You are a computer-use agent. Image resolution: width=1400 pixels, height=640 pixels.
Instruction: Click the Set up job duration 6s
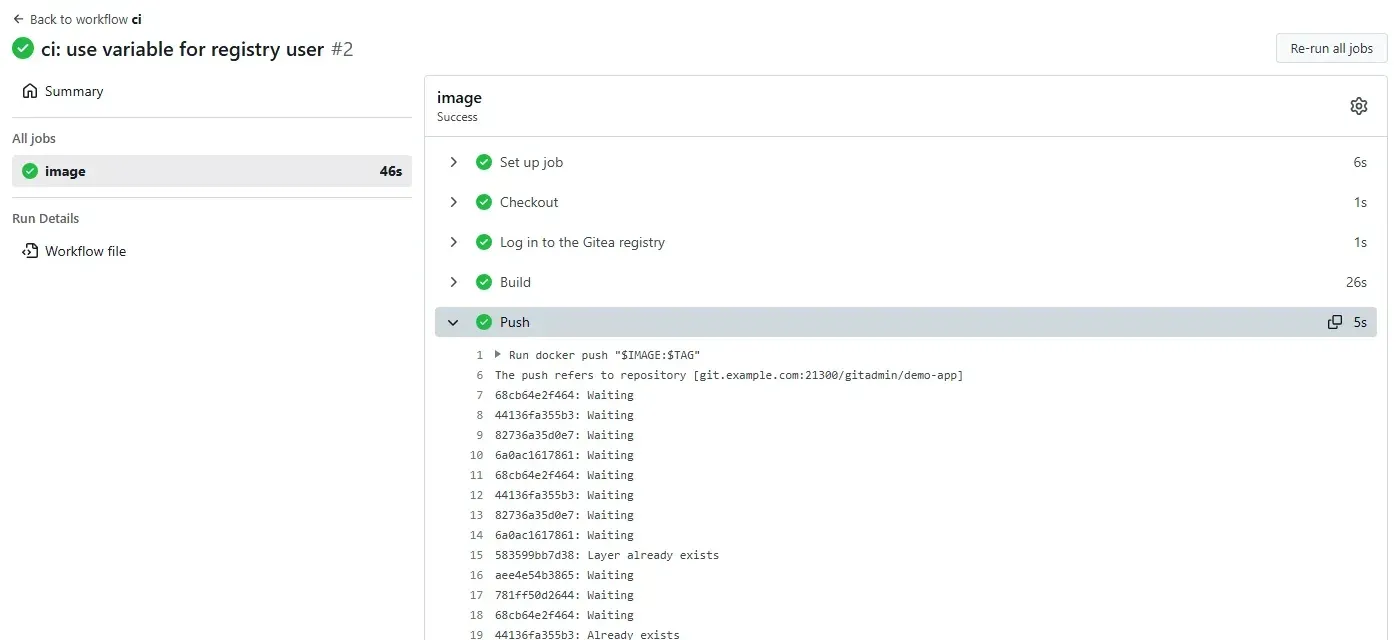coord(1360,162)
